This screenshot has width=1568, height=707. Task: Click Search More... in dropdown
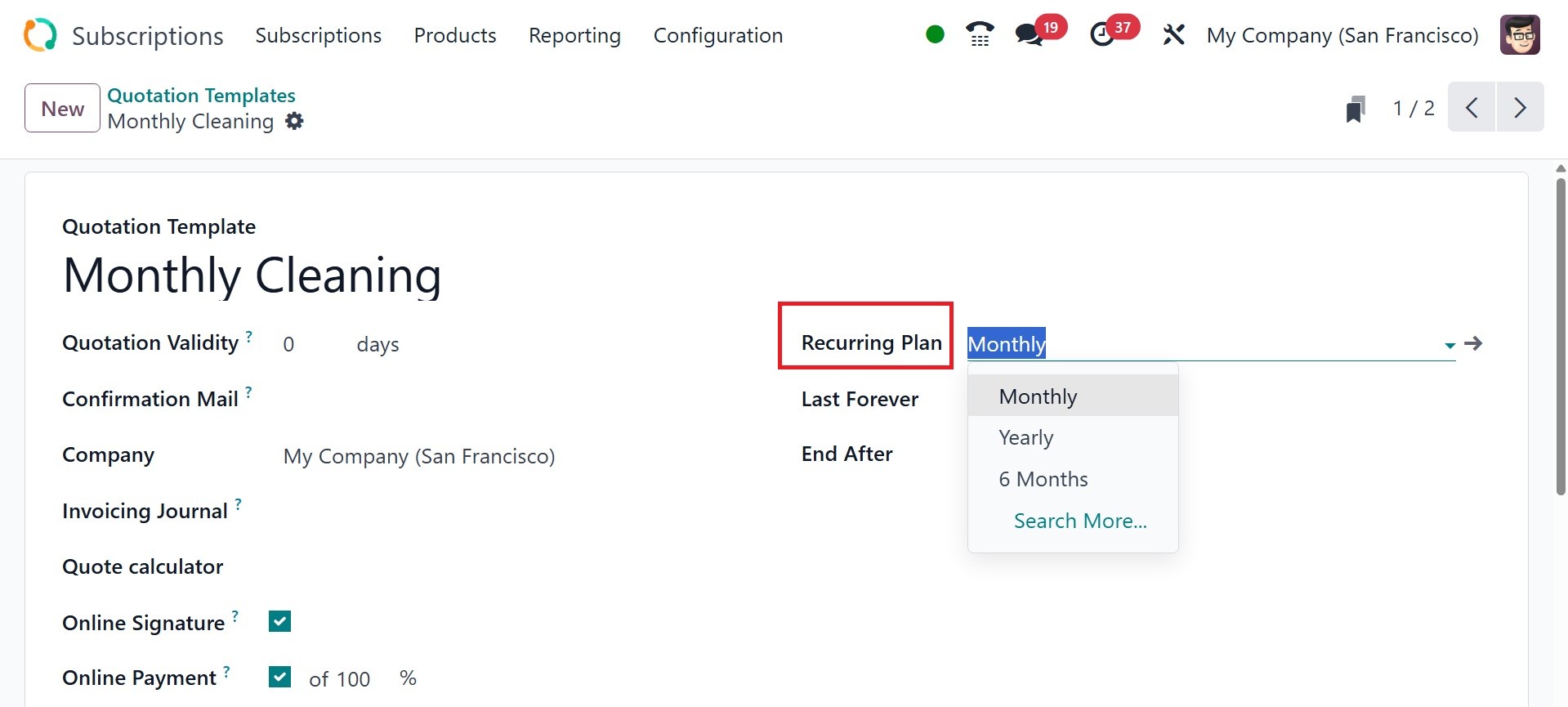click(1079, 521)
